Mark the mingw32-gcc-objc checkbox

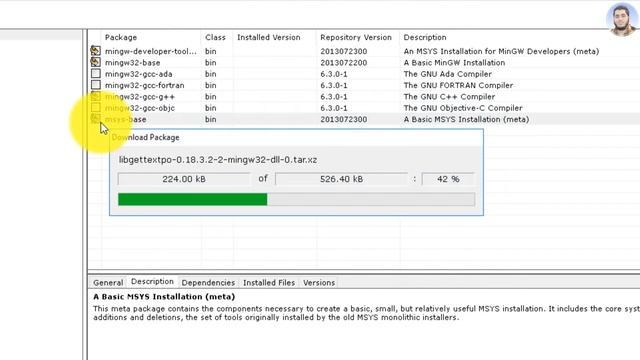(96, 108)
